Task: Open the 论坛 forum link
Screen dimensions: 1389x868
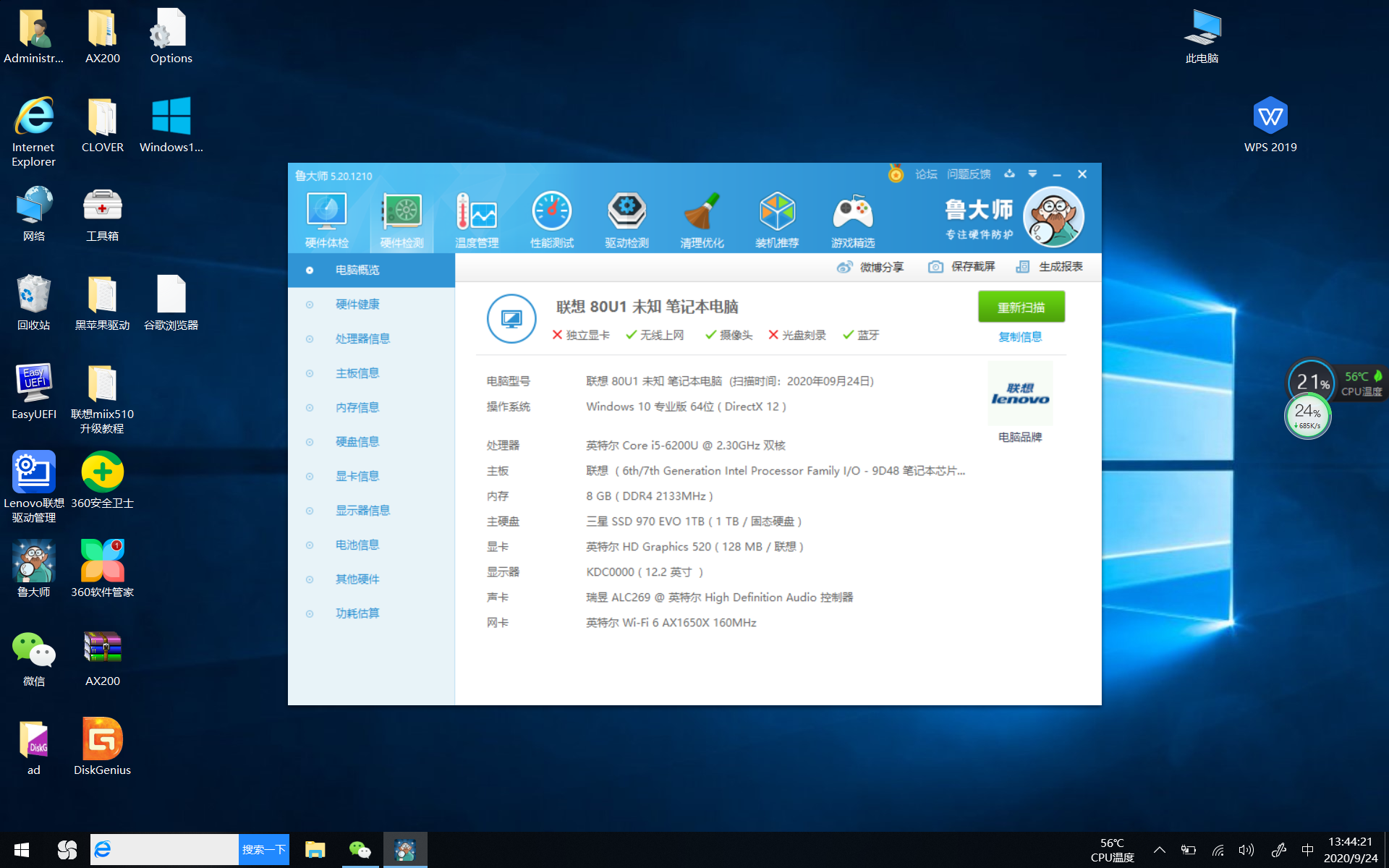Action: (x=925, y=174)
